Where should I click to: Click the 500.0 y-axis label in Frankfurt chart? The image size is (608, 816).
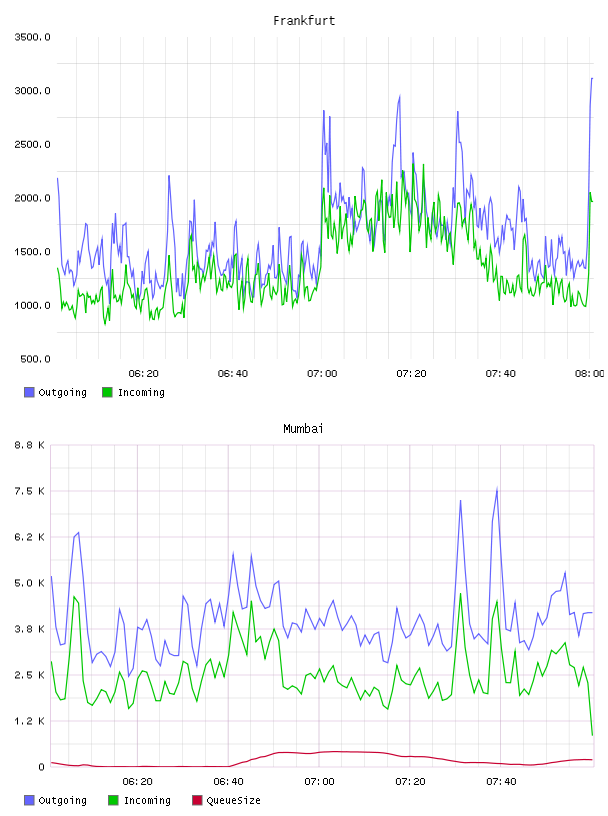pos(35,359)
